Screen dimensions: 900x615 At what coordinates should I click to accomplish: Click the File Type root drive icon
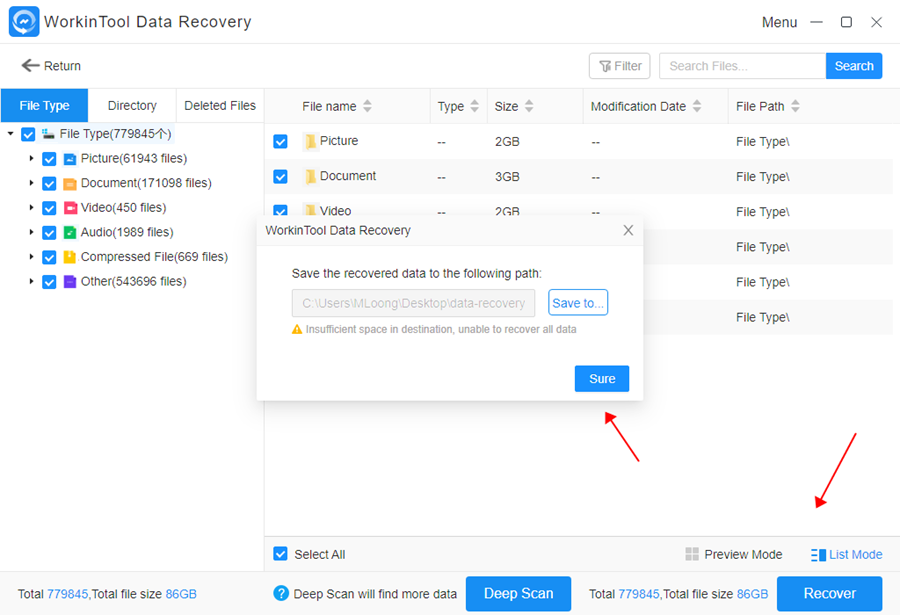pyautogui.click(x=48, y=134)
